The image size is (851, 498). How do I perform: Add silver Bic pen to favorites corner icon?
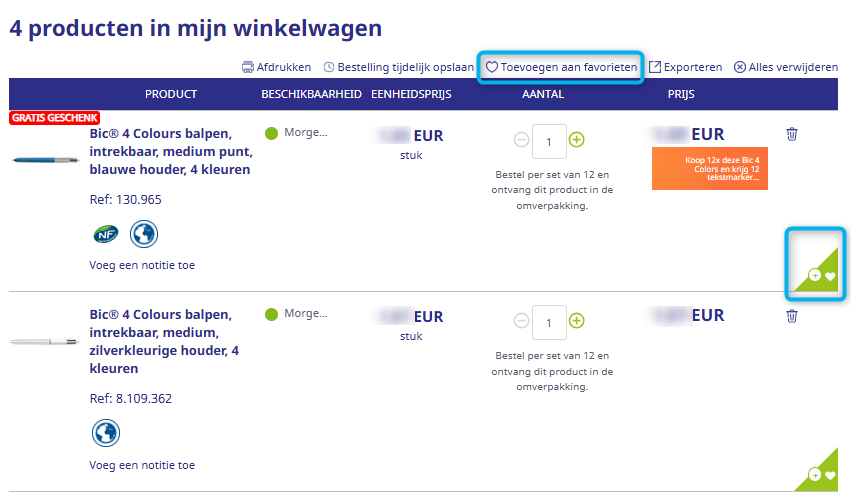(x=822, y=474)
